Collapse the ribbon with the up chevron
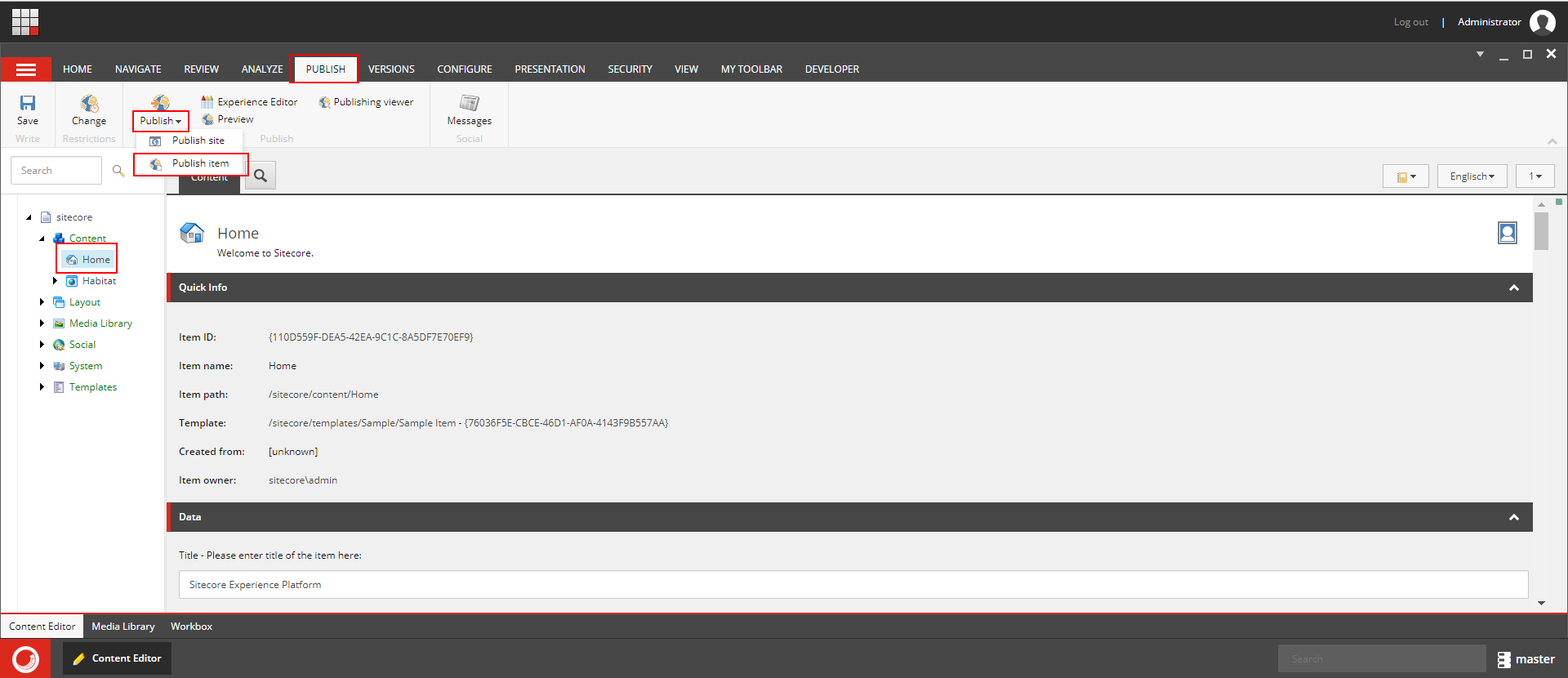The height and width of the screenshot is (678, 1568). (x=1552, y=141)
